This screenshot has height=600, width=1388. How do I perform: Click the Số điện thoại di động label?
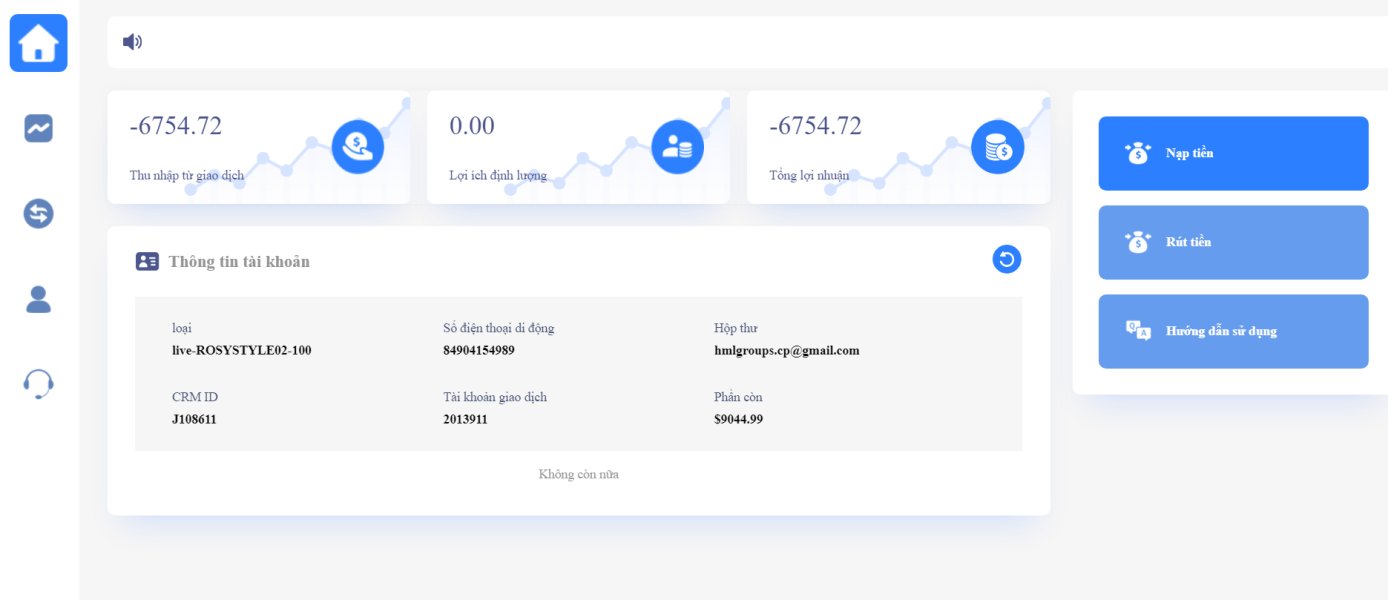499,328
